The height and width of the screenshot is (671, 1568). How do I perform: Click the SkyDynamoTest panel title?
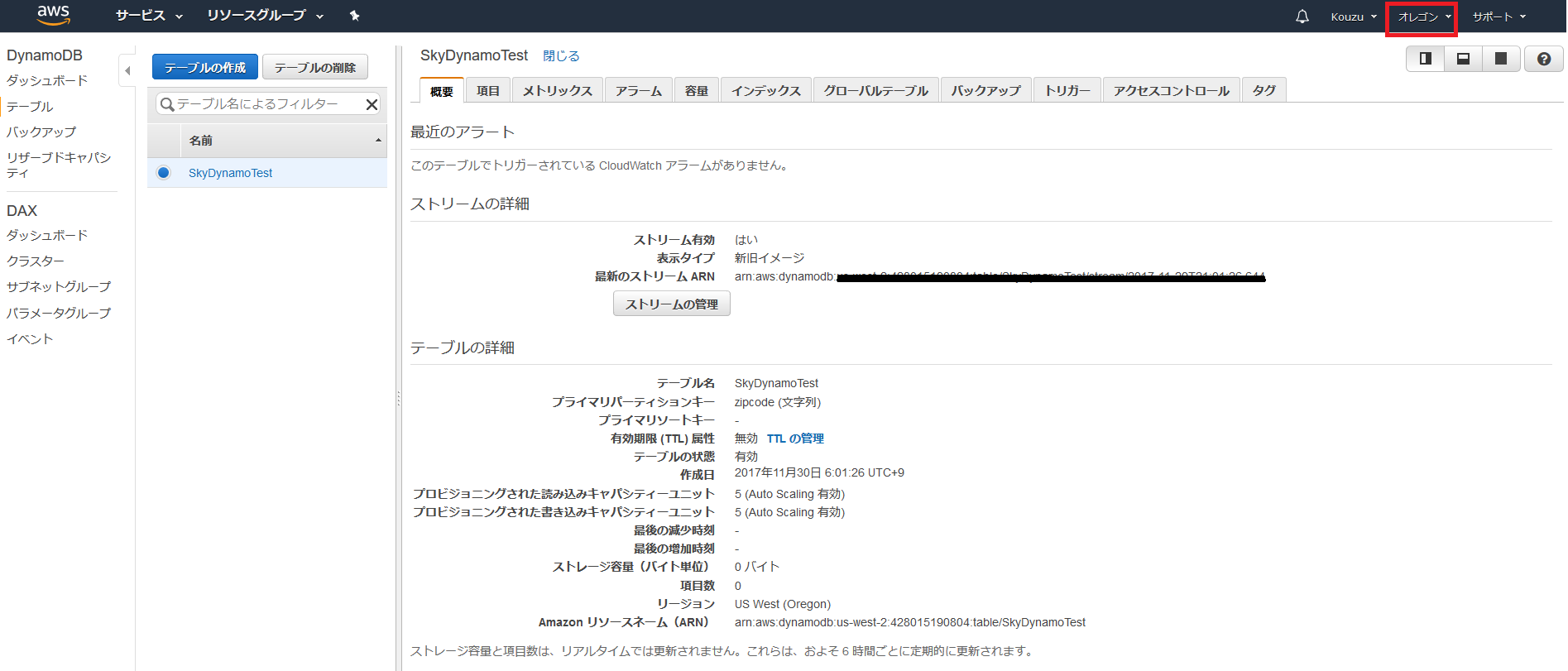(x=474, y=55)
